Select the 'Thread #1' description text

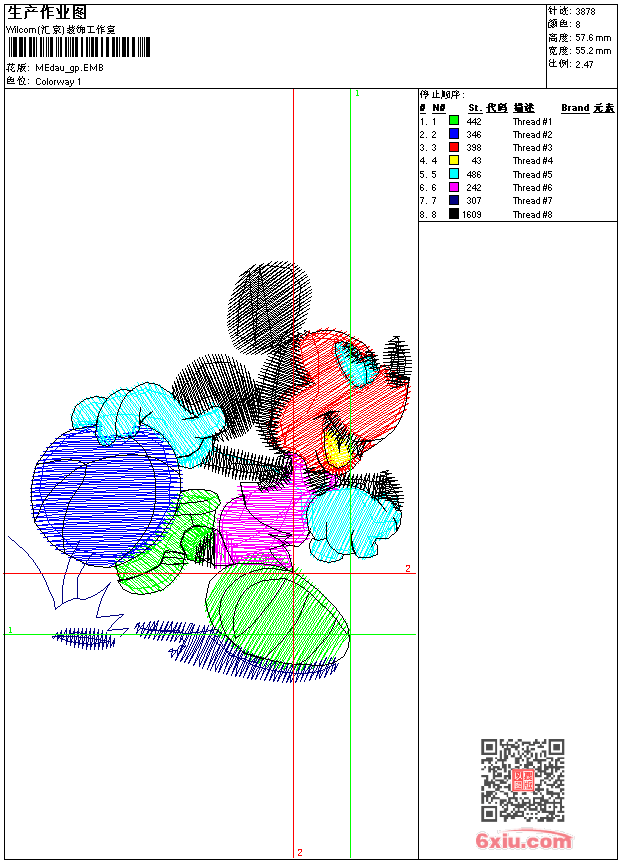(x=532, y=121)
